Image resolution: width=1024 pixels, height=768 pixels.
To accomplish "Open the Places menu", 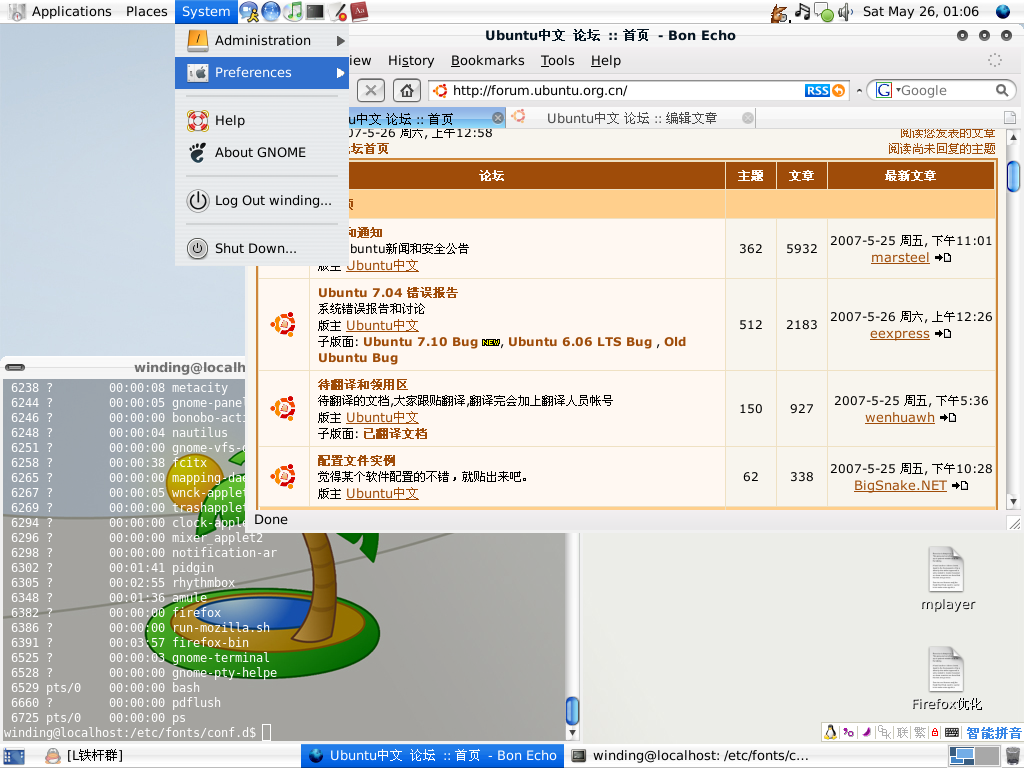I will pyautogui.click(x=146, y=11).
